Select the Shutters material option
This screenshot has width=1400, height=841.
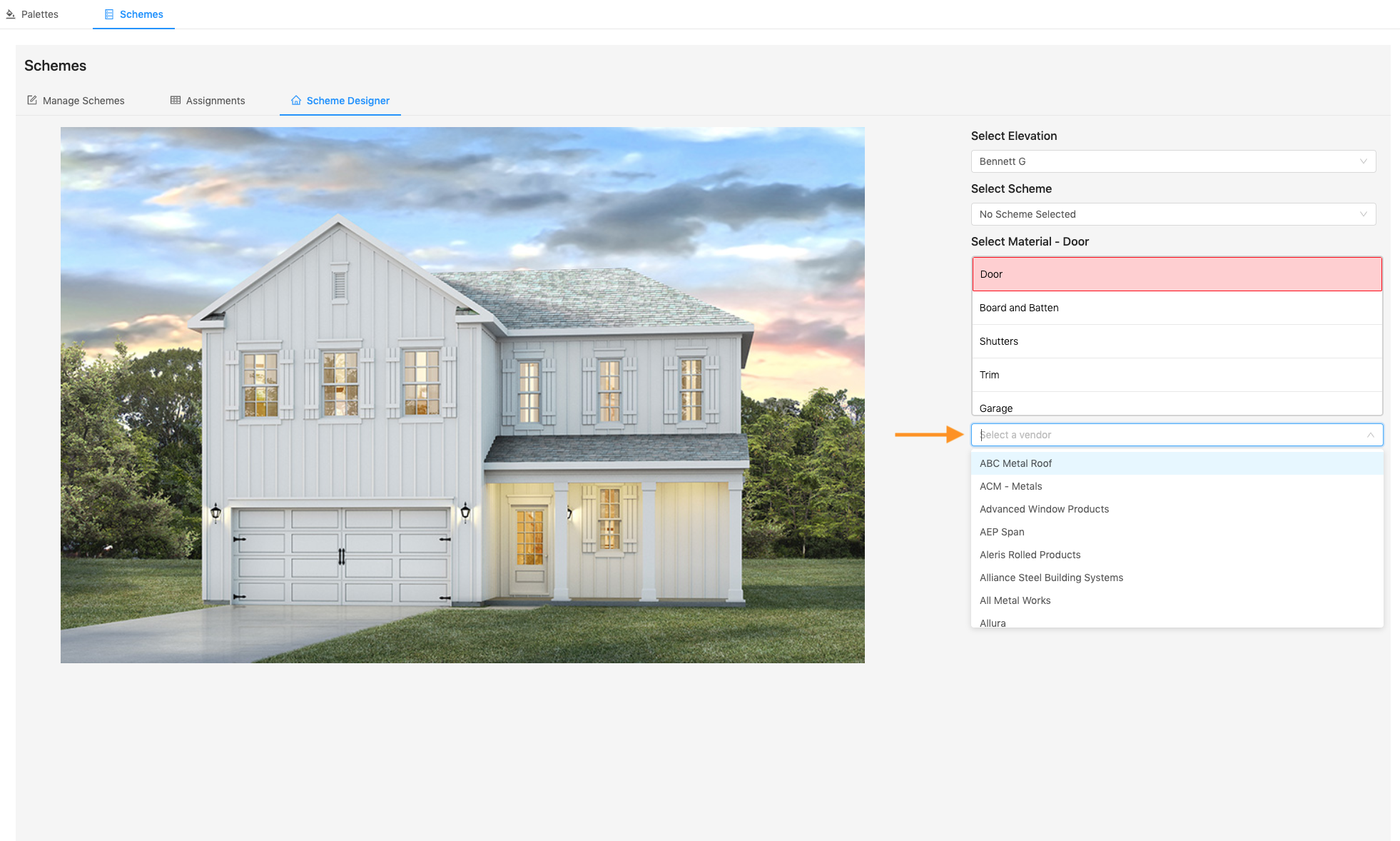(x=1176, y=341)
